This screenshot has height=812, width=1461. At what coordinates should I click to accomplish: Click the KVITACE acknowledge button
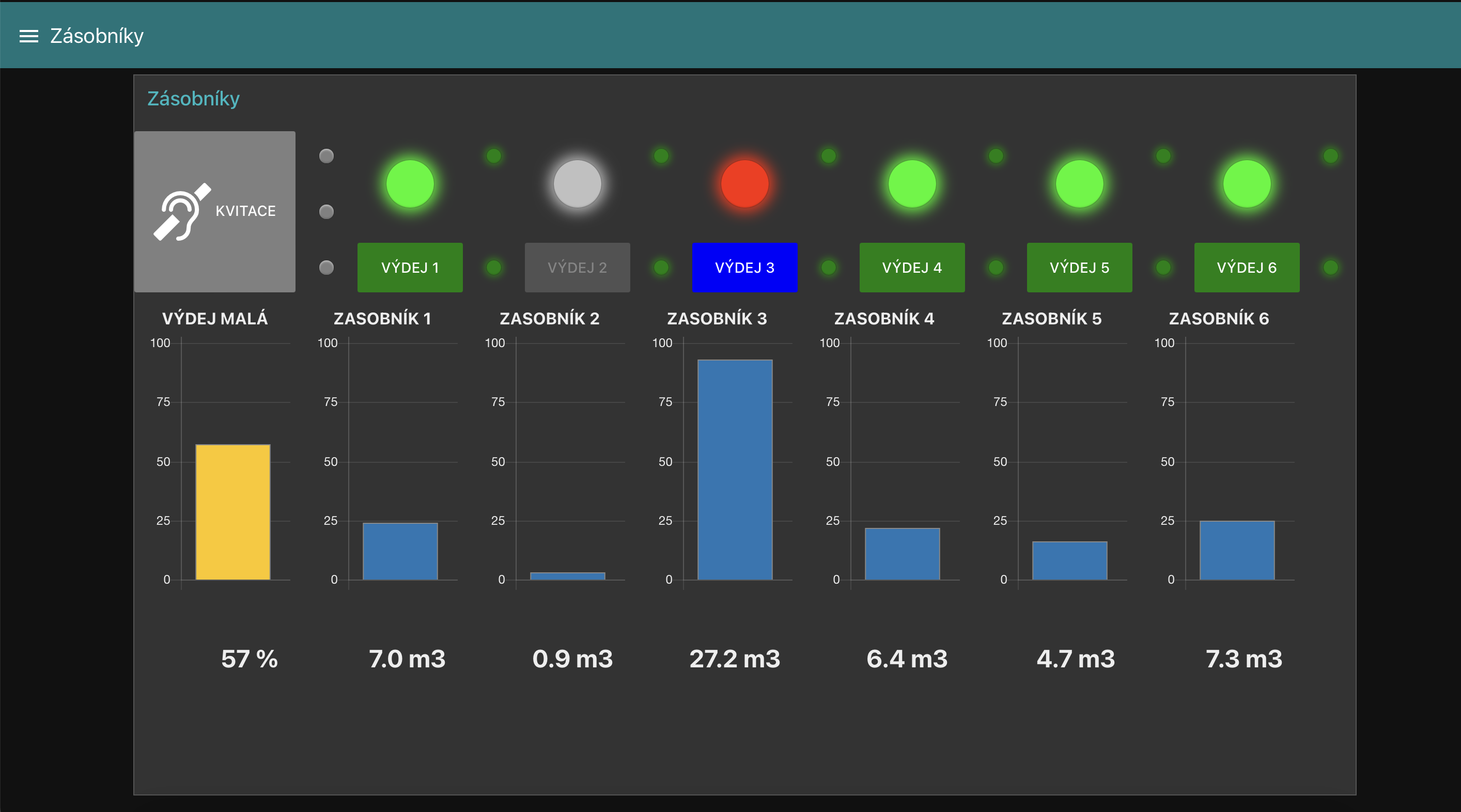pos(214,211)
